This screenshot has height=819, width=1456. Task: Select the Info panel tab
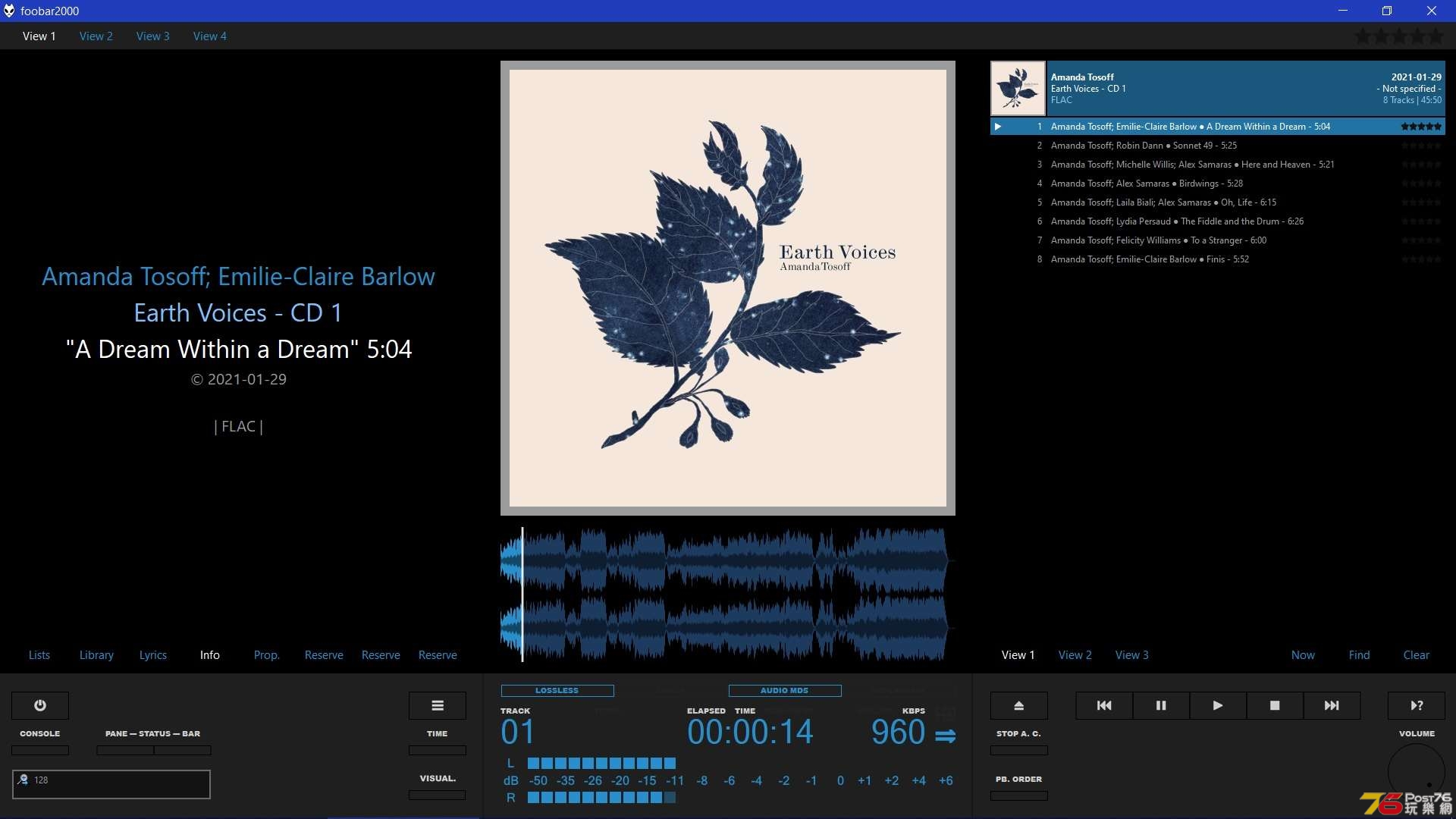(210, 654)
